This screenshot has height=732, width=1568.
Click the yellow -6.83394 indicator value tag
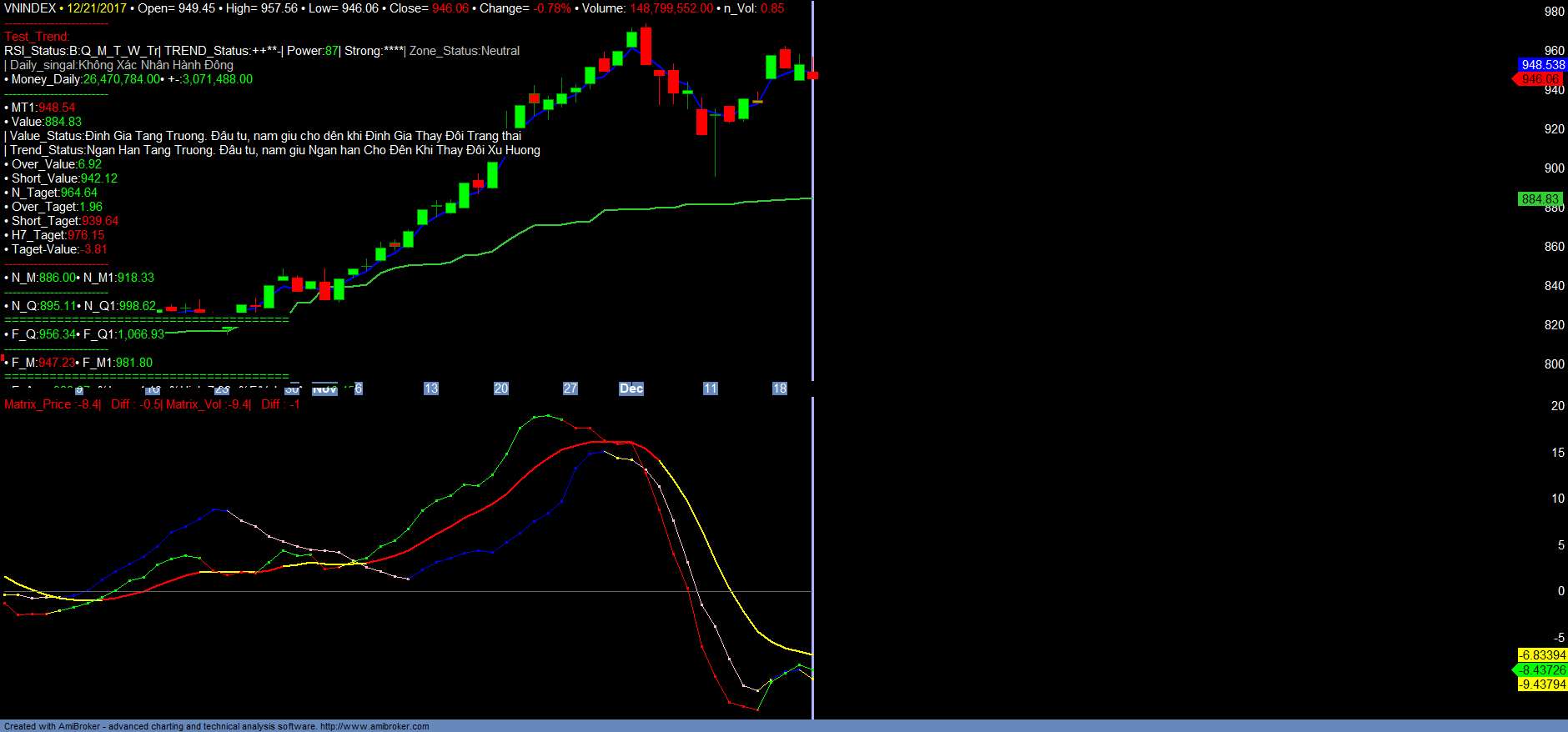1542,655
